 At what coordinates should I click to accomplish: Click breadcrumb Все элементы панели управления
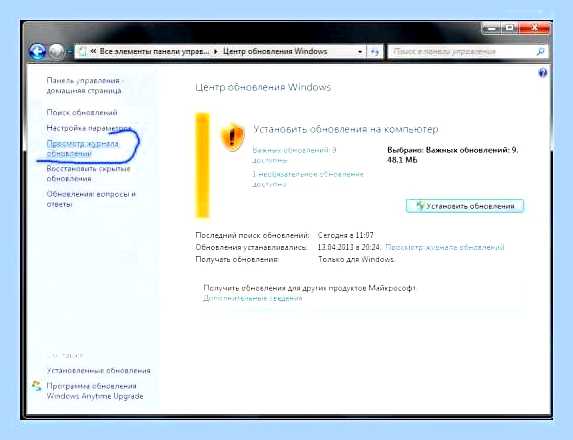point(154,52)
